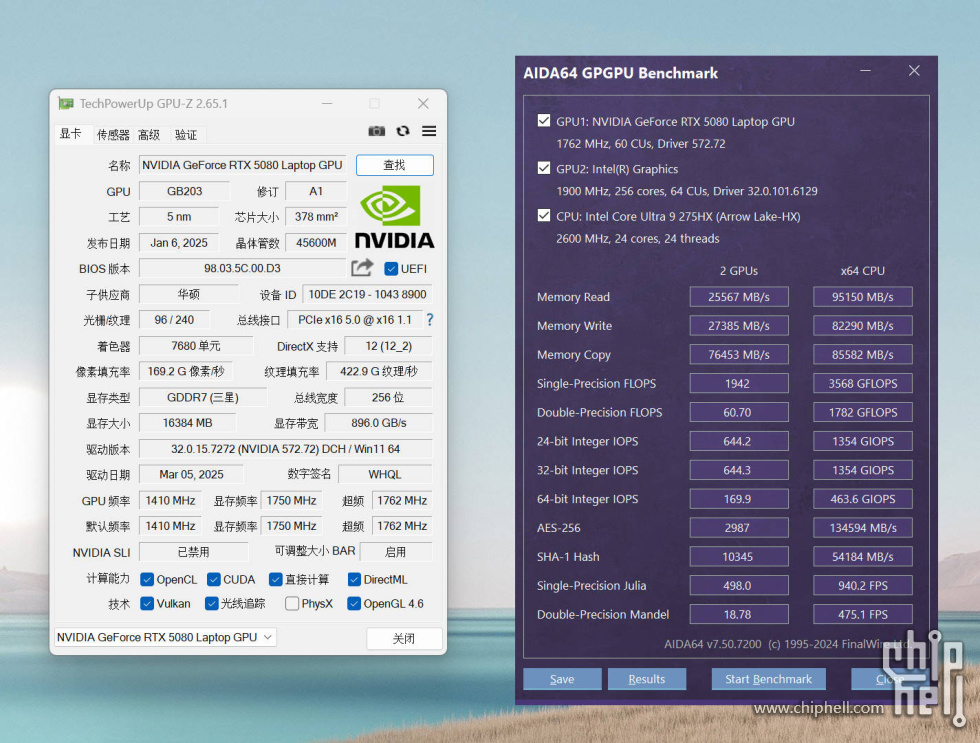The image size is (980, 743).
Task: Open the GPU selection dropdown in GPU-Z
Action: coord(166,637)
